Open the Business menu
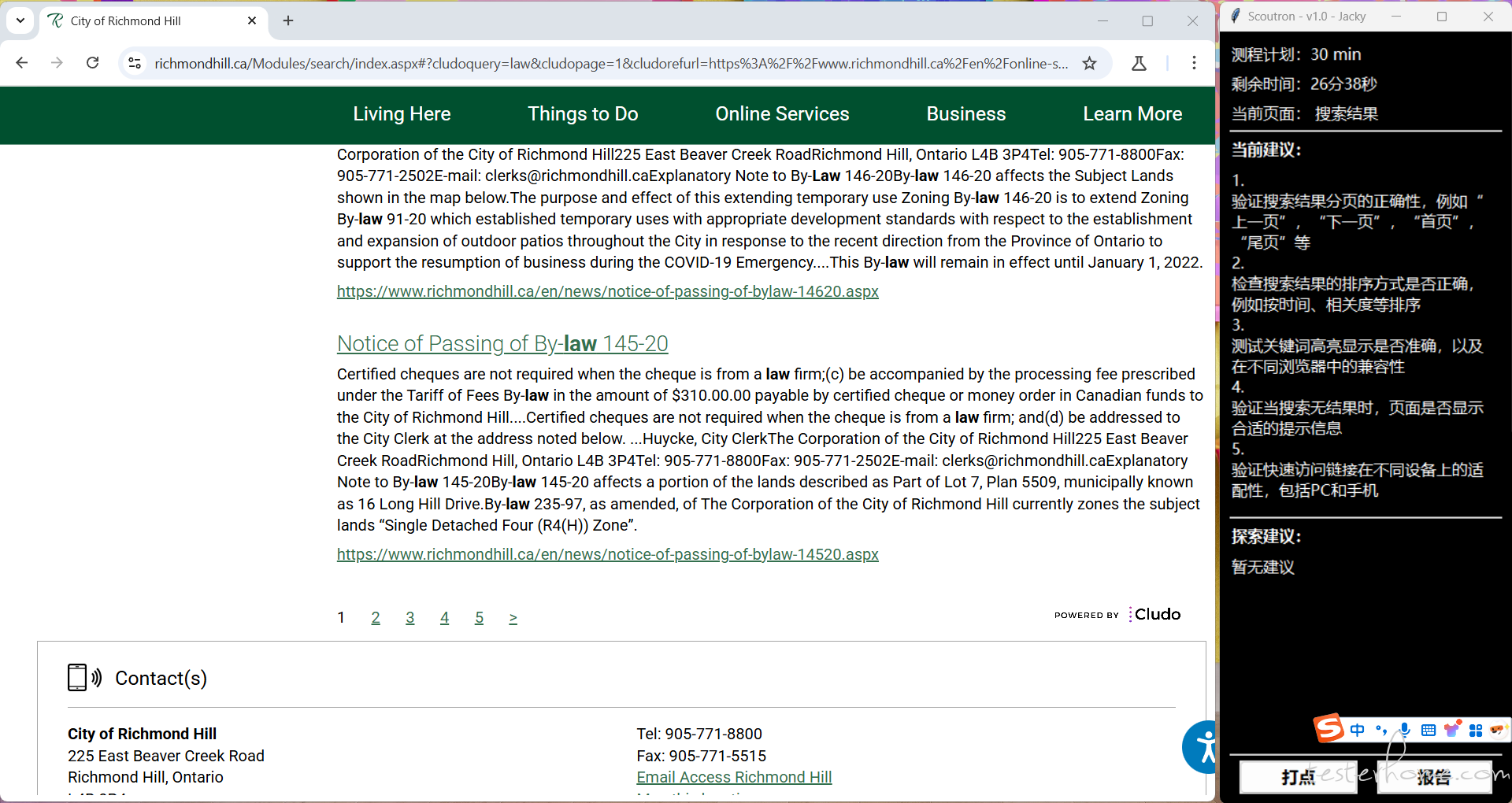Viewport: 1512px width, 803px height. pyautogui.click(x=966, y=114)
